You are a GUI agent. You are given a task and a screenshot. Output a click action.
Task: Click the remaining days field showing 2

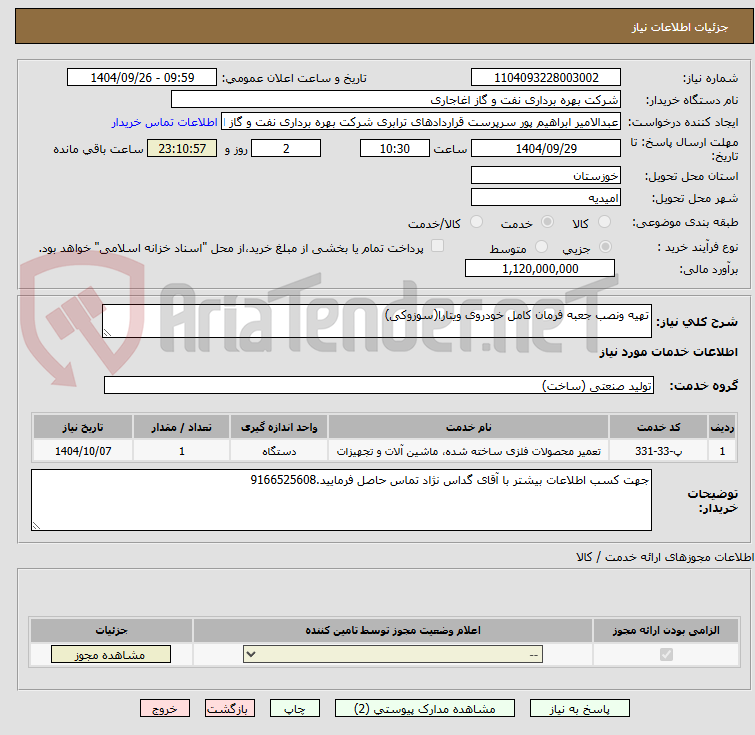click(286, 148)
